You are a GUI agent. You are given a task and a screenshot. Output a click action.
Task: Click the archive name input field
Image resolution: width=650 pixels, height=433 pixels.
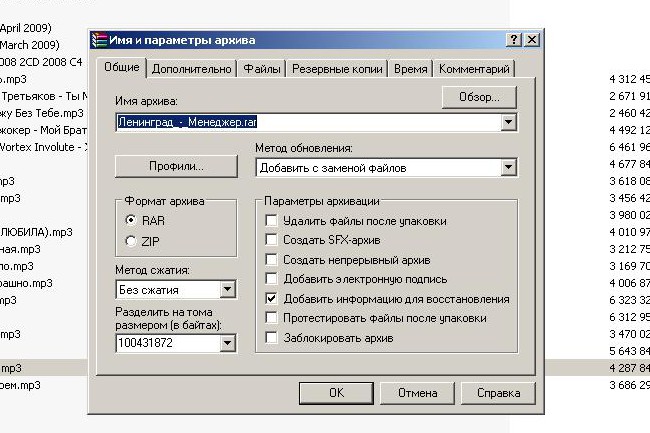308,122
